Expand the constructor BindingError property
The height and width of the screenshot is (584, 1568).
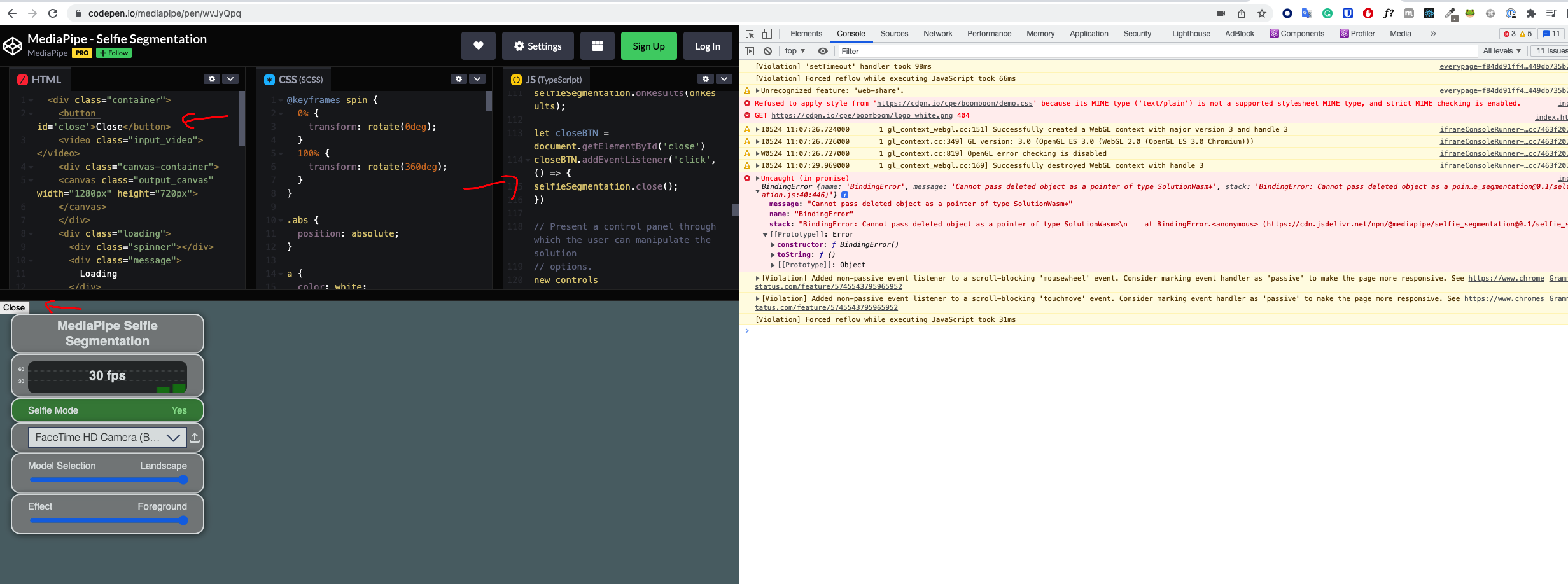[773, 244]
